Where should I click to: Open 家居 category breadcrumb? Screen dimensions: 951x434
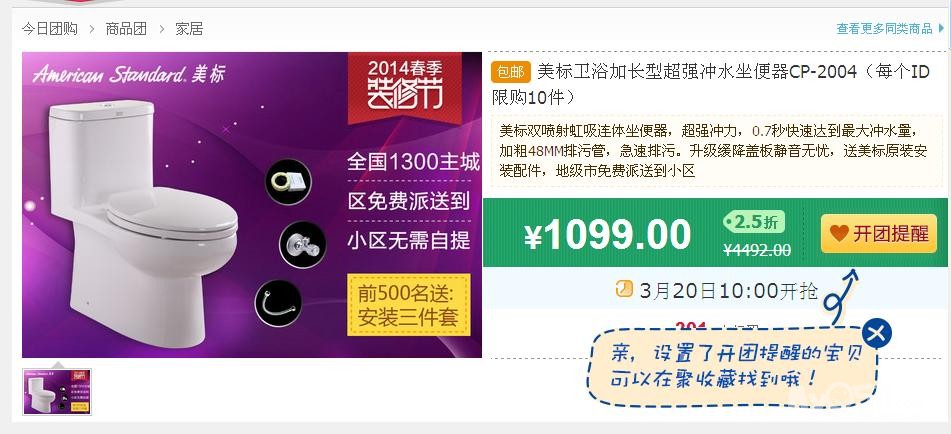pyautogui.click(x=189, y=28)
